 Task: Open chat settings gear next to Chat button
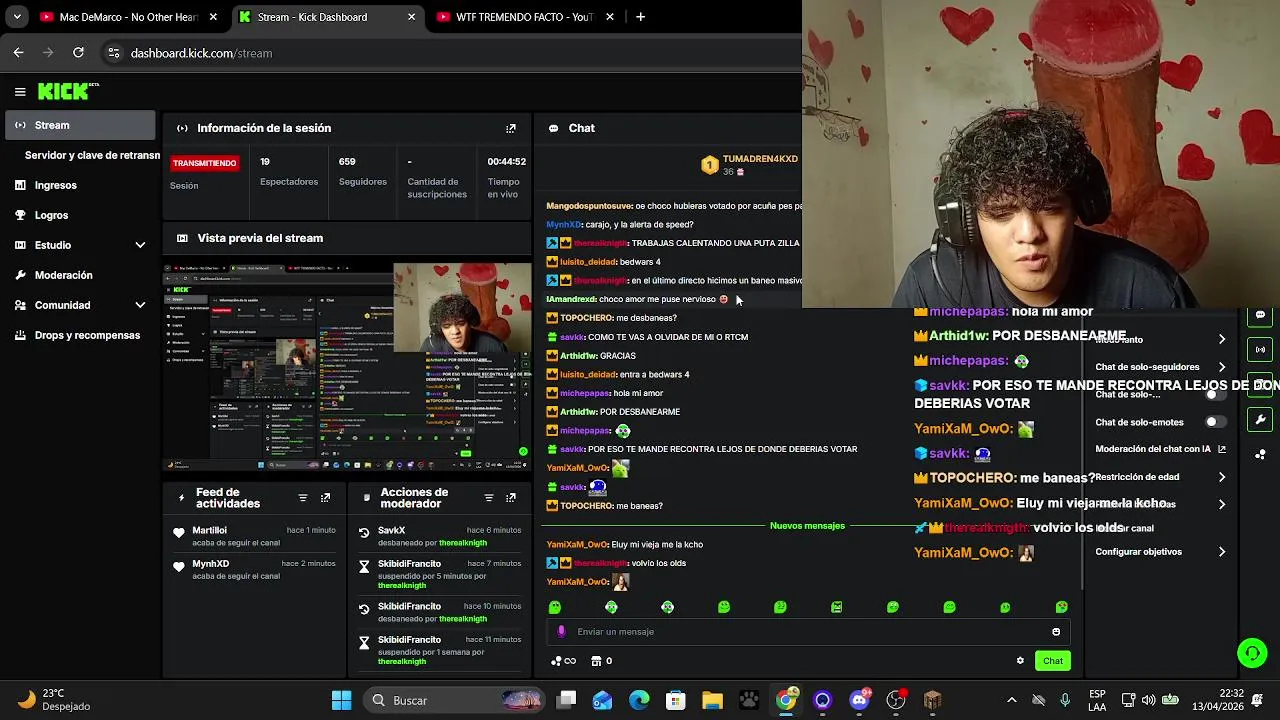(1020, 660)
